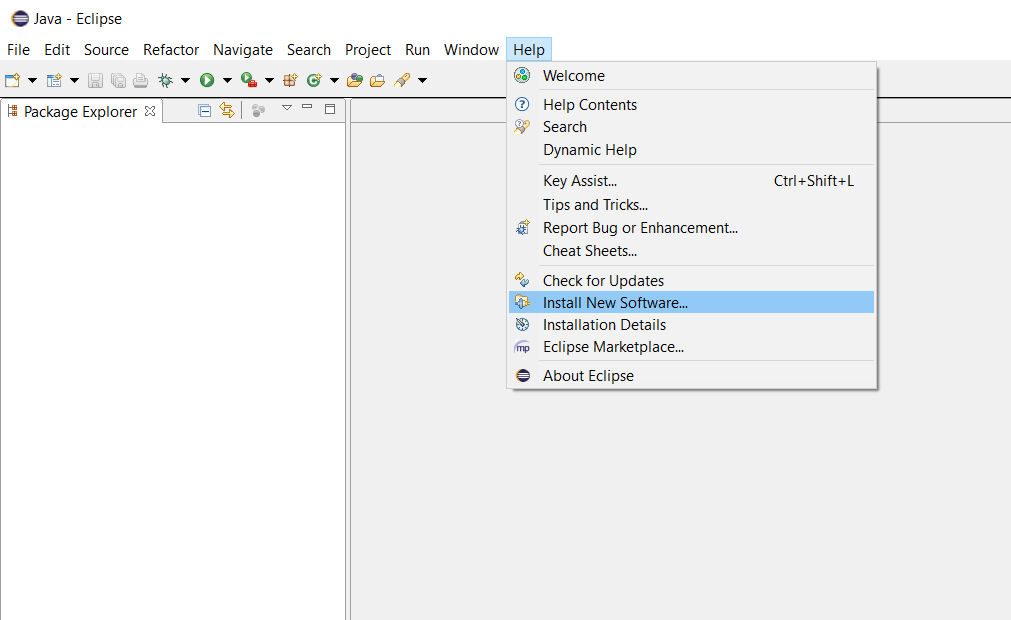Open the New wizard dropdown arrow

[32, 81]
